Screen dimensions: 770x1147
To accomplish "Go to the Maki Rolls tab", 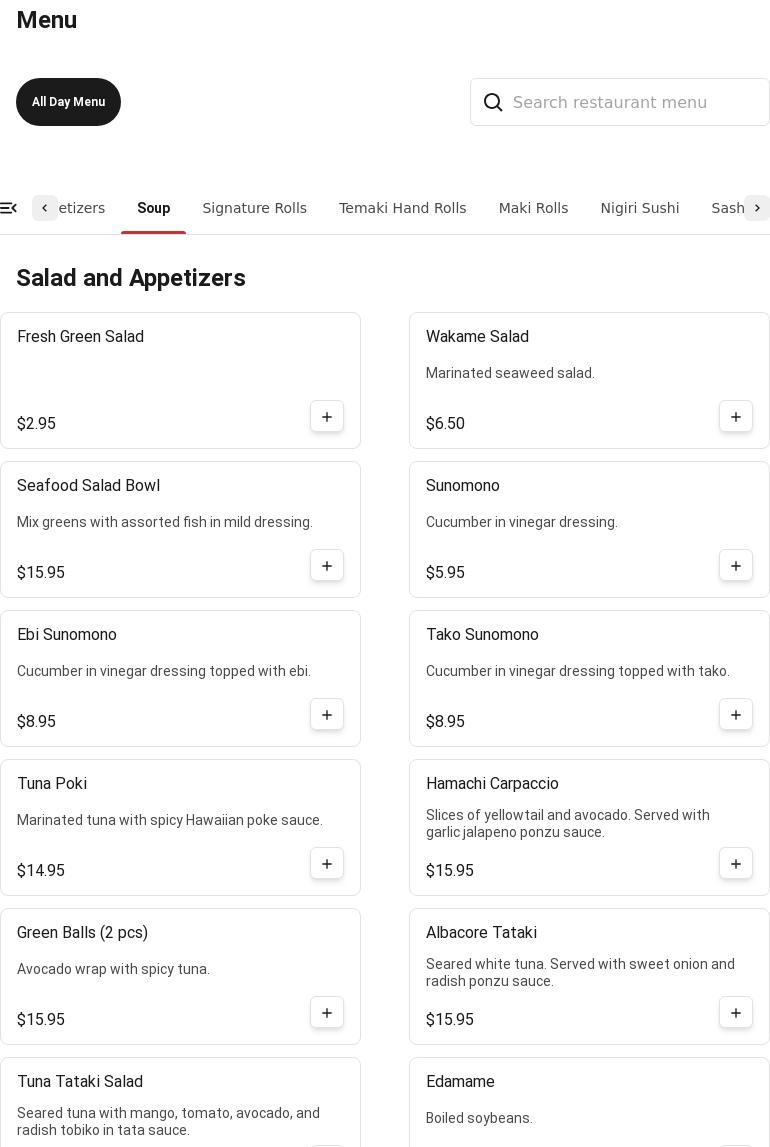I will click(533, 208).
